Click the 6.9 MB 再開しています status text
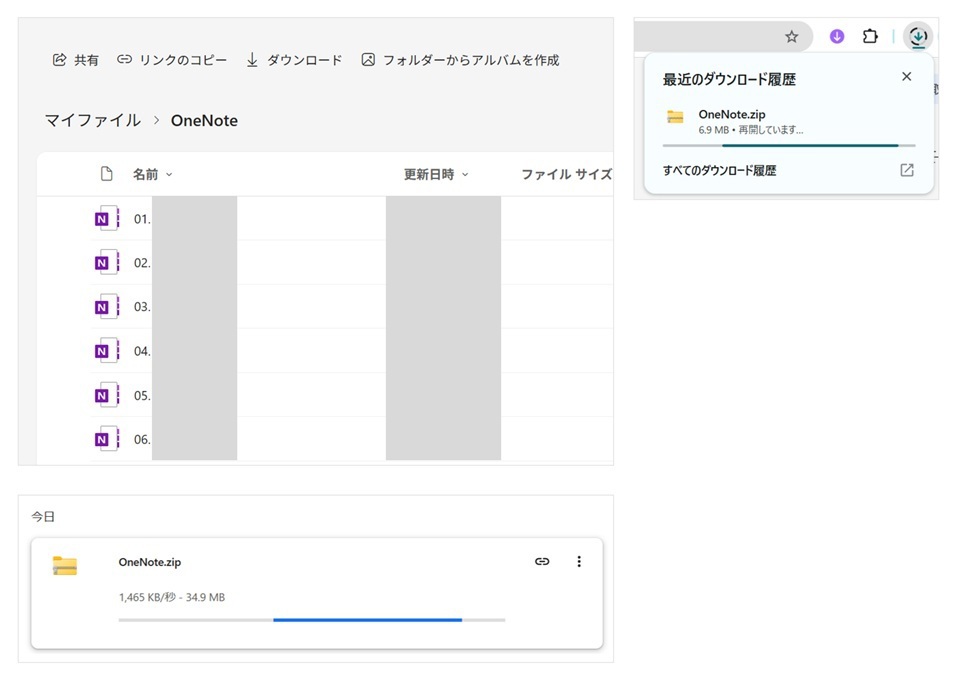The image size is (959, 684). (x=751, y=130)
